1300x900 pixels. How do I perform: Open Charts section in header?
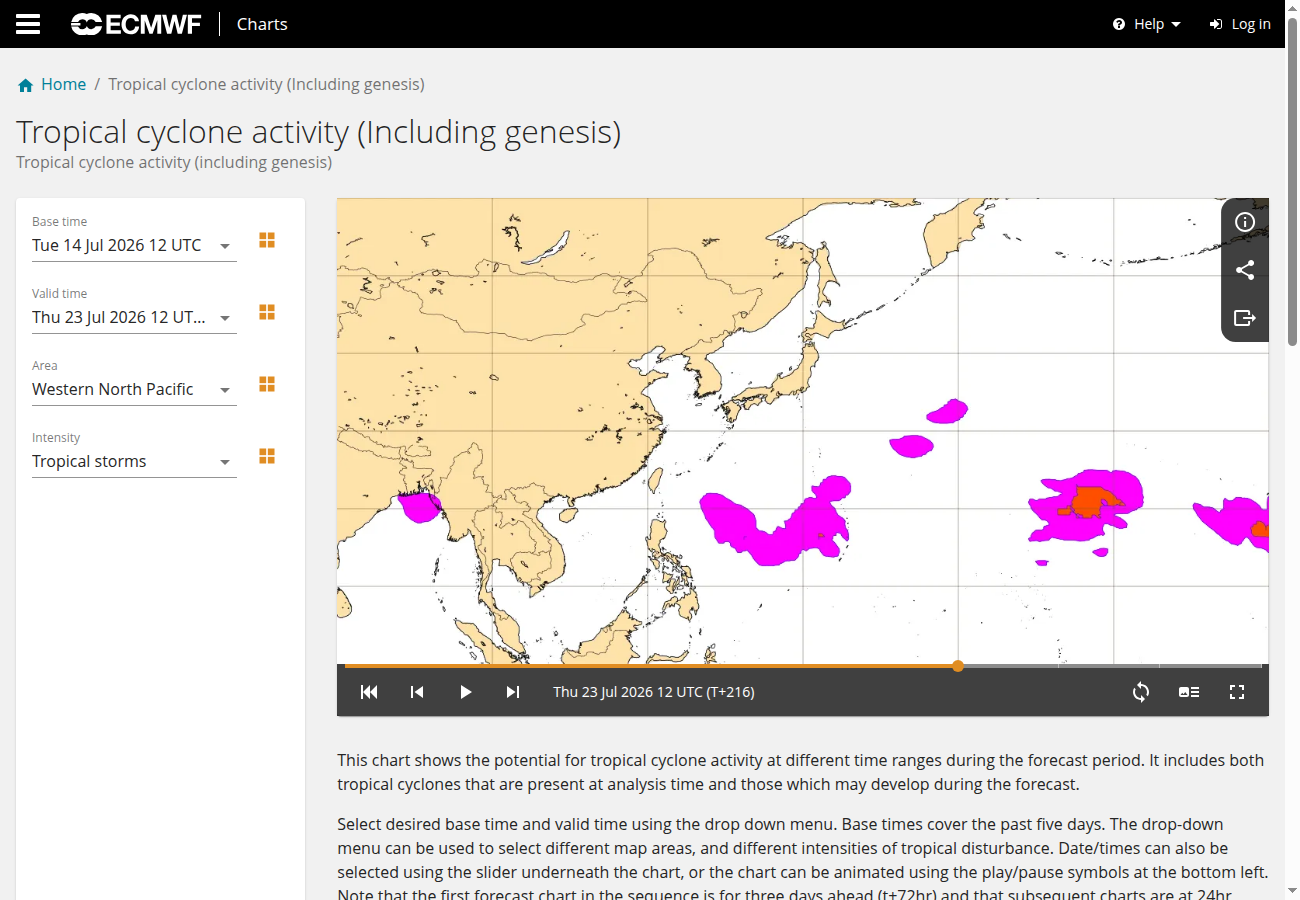(x=262, y=24)
